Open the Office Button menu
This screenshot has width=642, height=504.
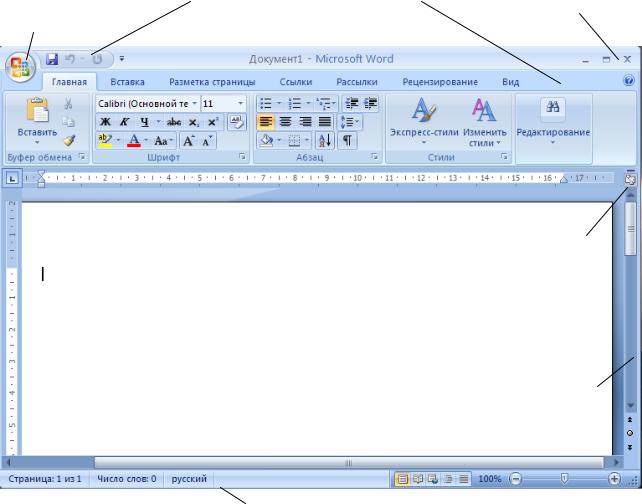click(x=20, y=67)
